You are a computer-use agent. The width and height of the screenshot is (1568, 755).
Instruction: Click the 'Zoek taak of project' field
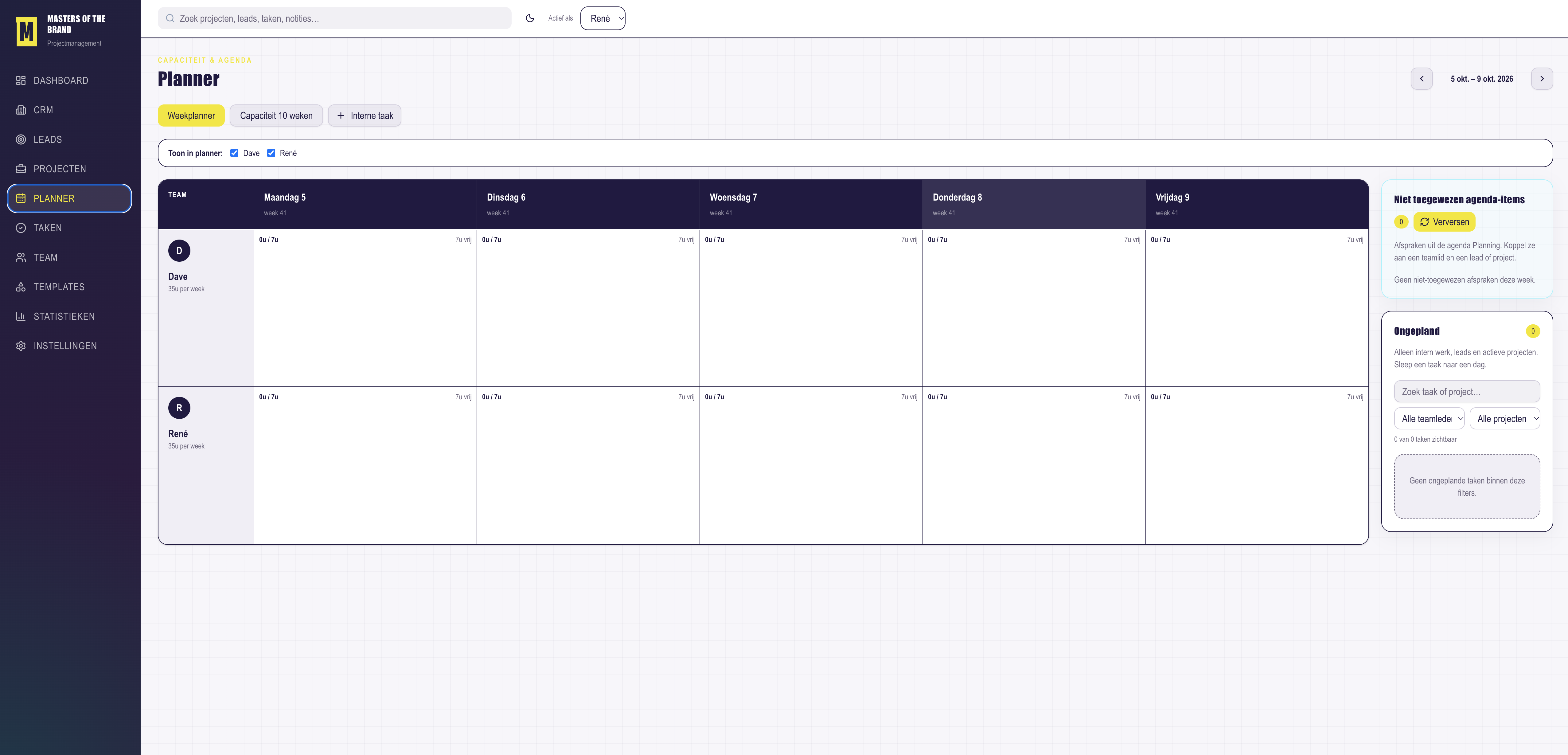(1467, 392)
